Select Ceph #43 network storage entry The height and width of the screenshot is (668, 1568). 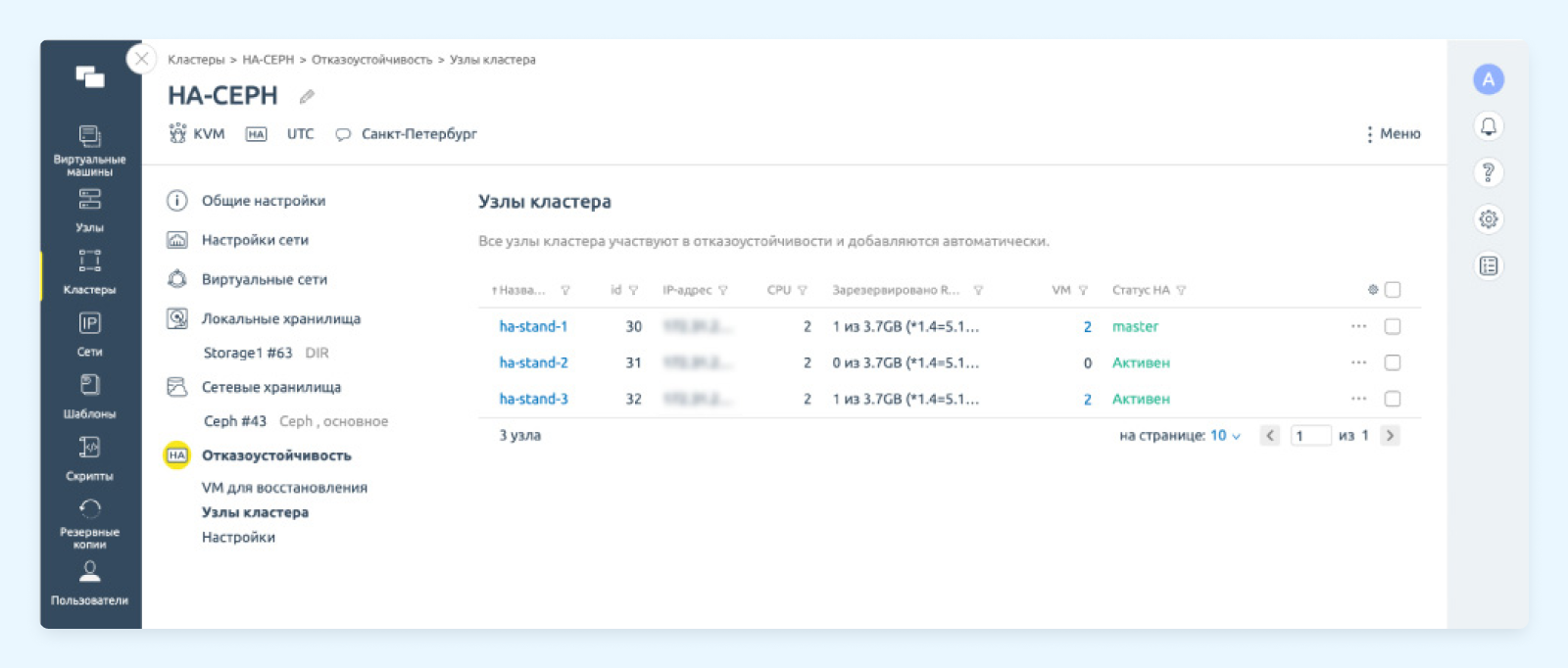point(295,421)
